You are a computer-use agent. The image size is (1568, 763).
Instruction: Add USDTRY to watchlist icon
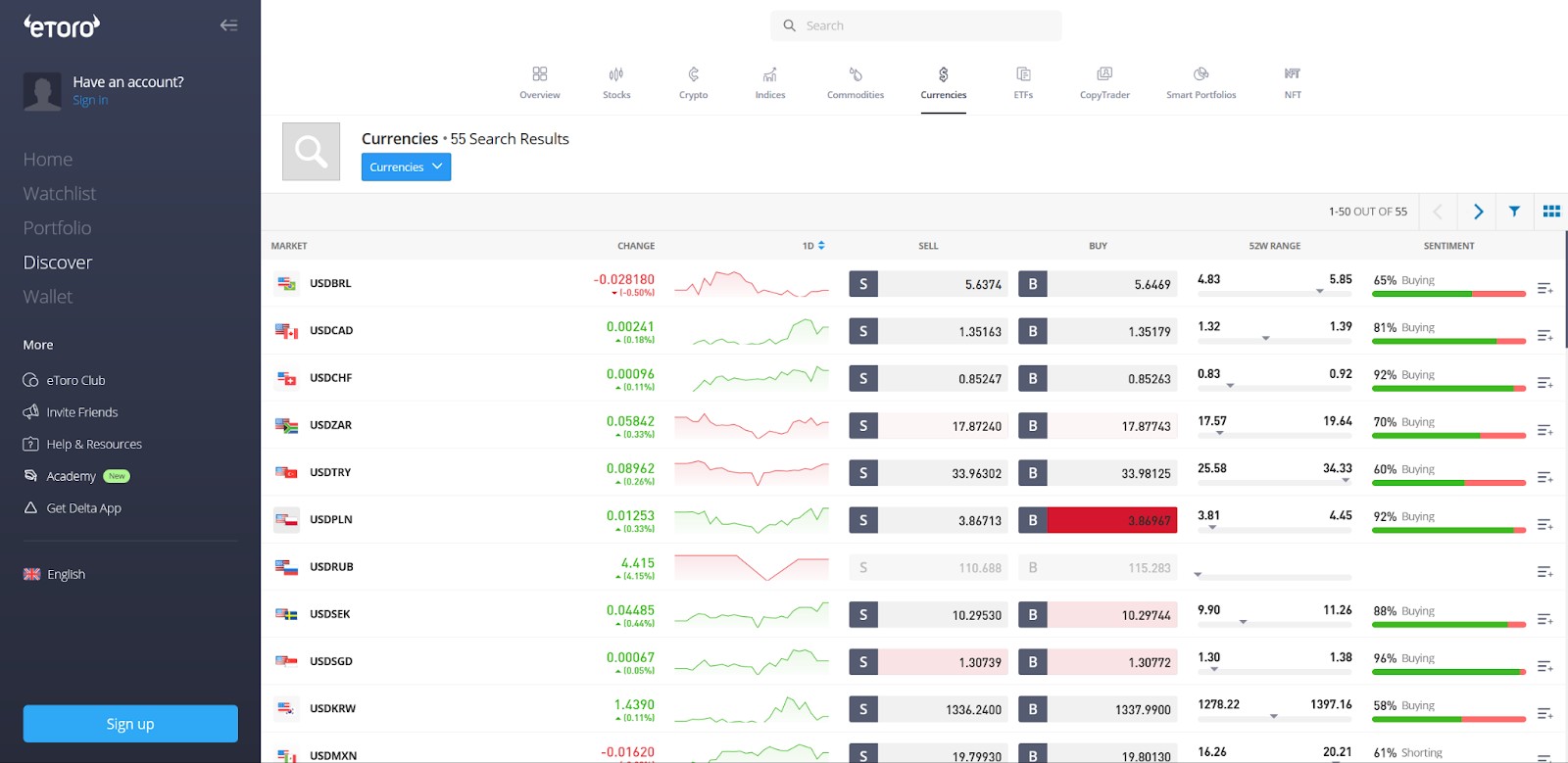1545,477
